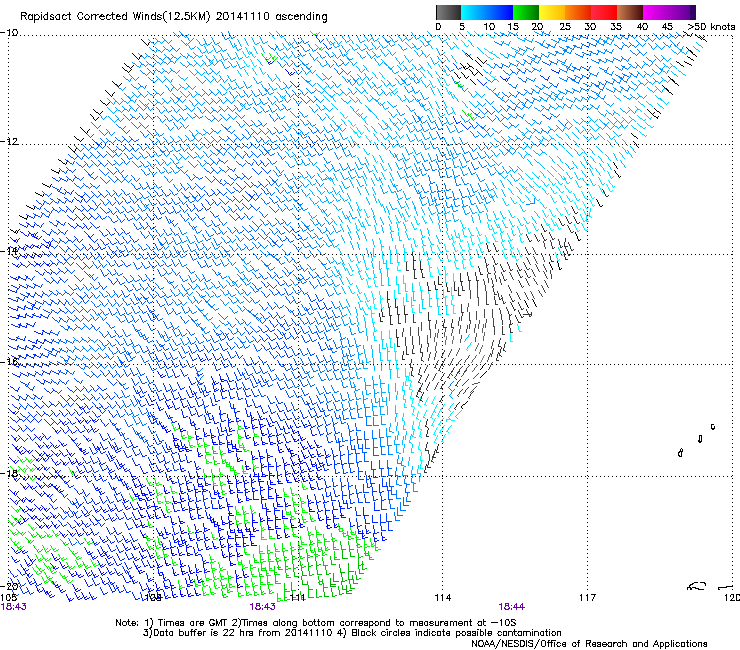
Task: Select the '-16' latitude axis label
Action: [9, 362]
